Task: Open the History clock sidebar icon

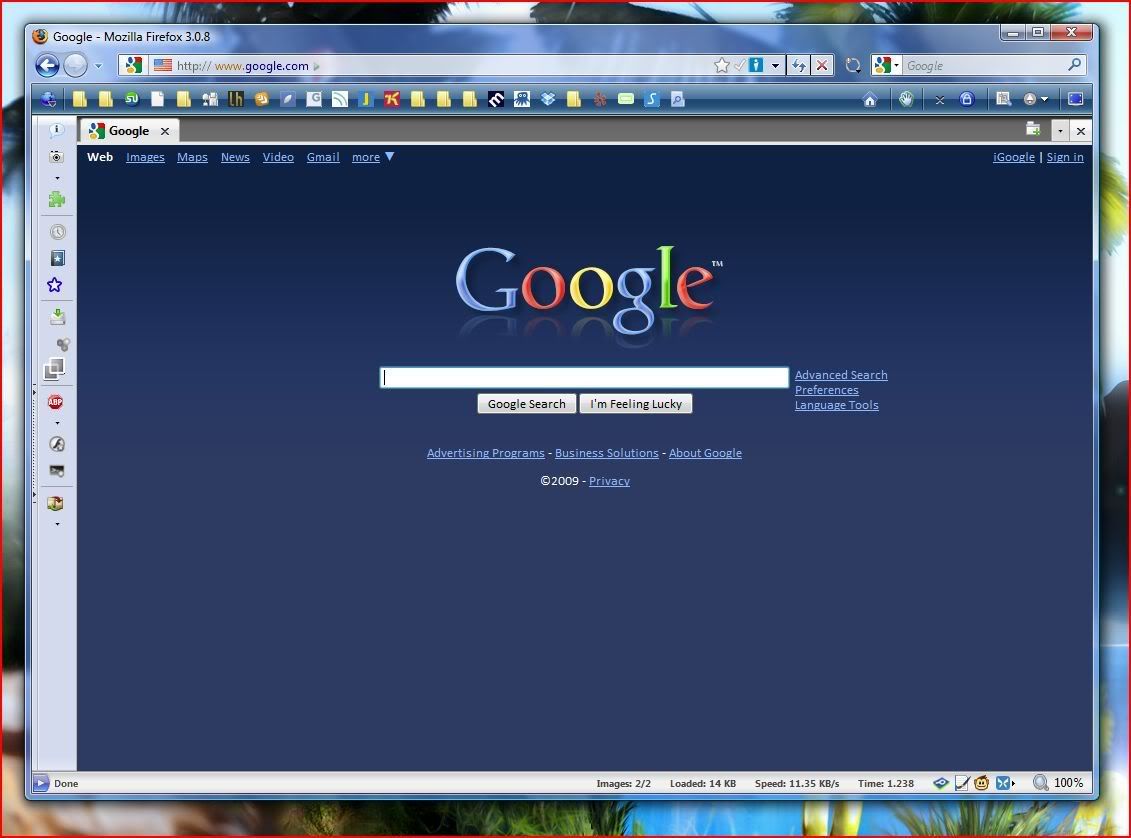Action: coord(58,231)
